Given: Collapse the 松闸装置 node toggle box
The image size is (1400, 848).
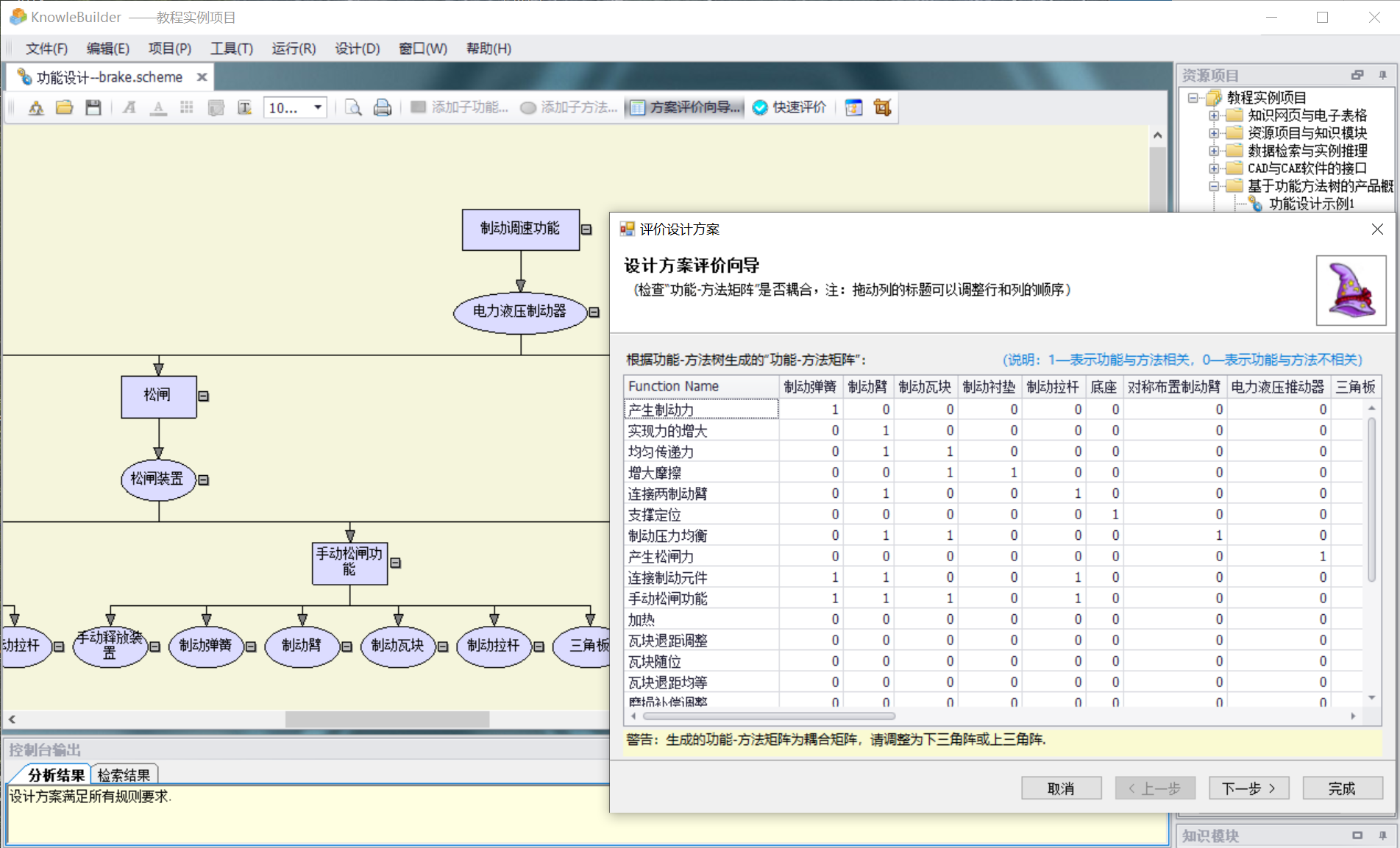Looking at the screenshot, I should 204,480.
